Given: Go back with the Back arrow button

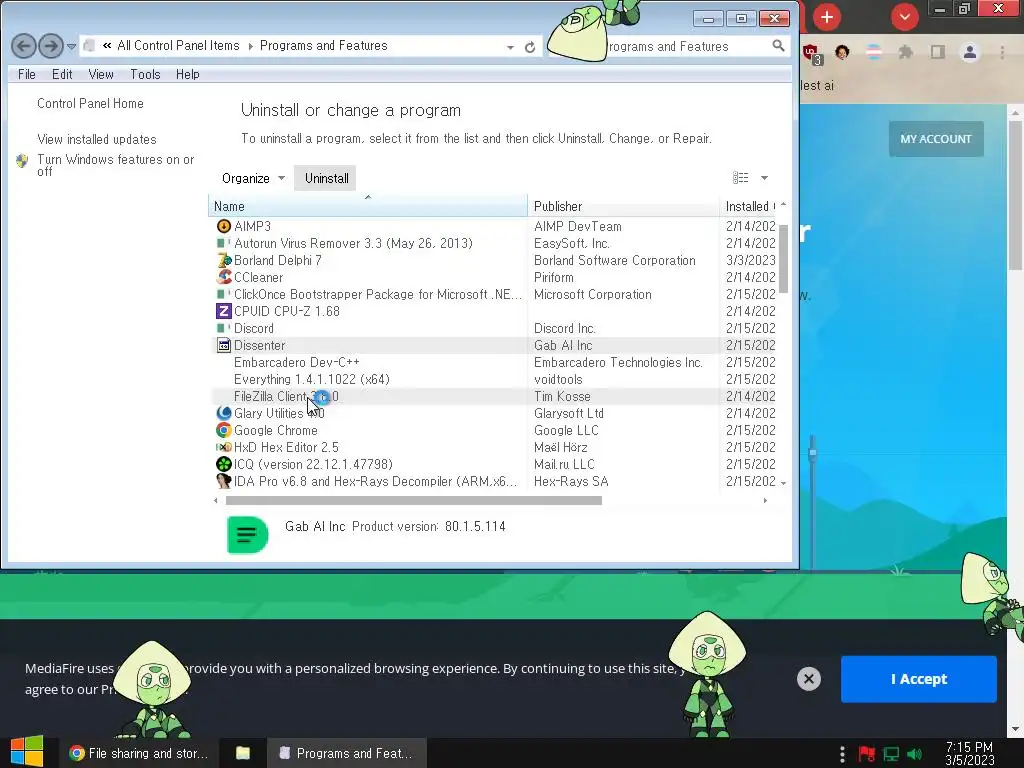Looking at the screenshot, I should click(x=24, y=46).
